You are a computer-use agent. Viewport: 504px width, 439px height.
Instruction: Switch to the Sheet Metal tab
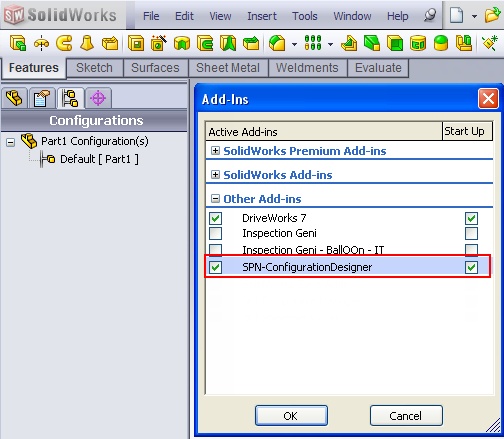[228, 68]
